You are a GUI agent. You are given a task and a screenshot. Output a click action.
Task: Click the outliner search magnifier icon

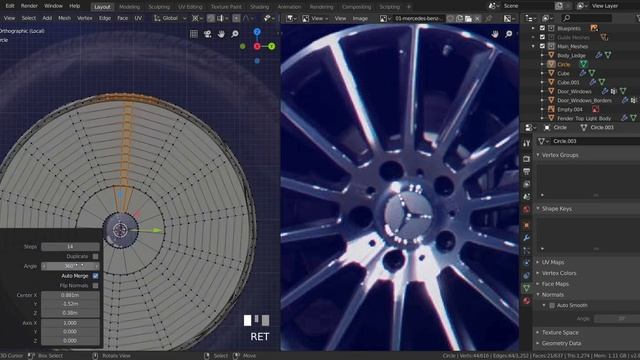click(567, 18)
